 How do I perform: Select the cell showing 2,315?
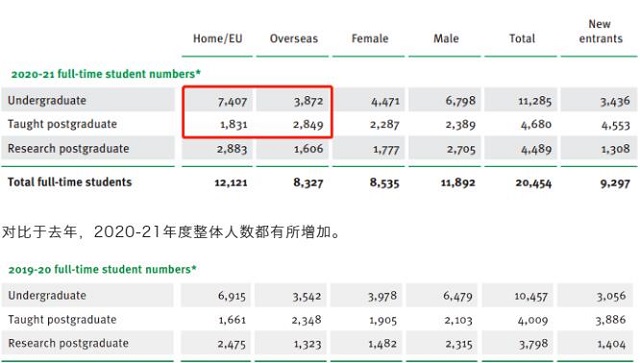tap(458, 345)
